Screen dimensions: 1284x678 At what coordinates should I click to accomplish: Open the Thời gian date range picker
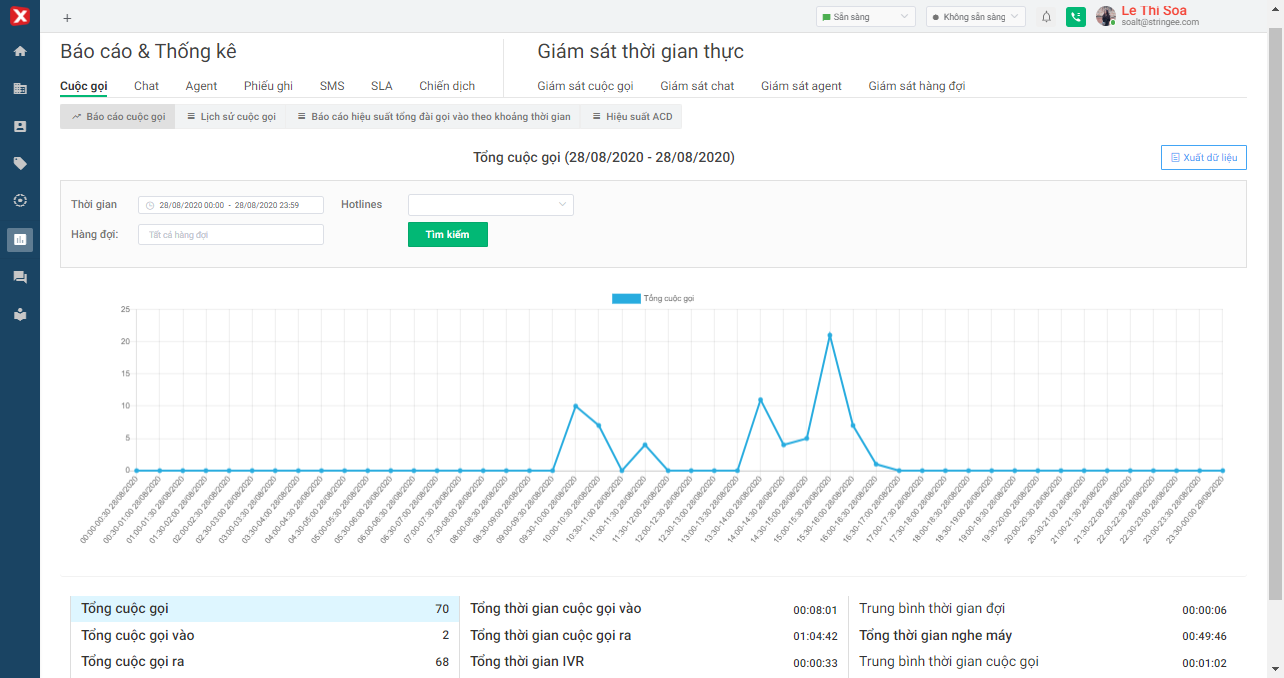click(x=230, y=205)
